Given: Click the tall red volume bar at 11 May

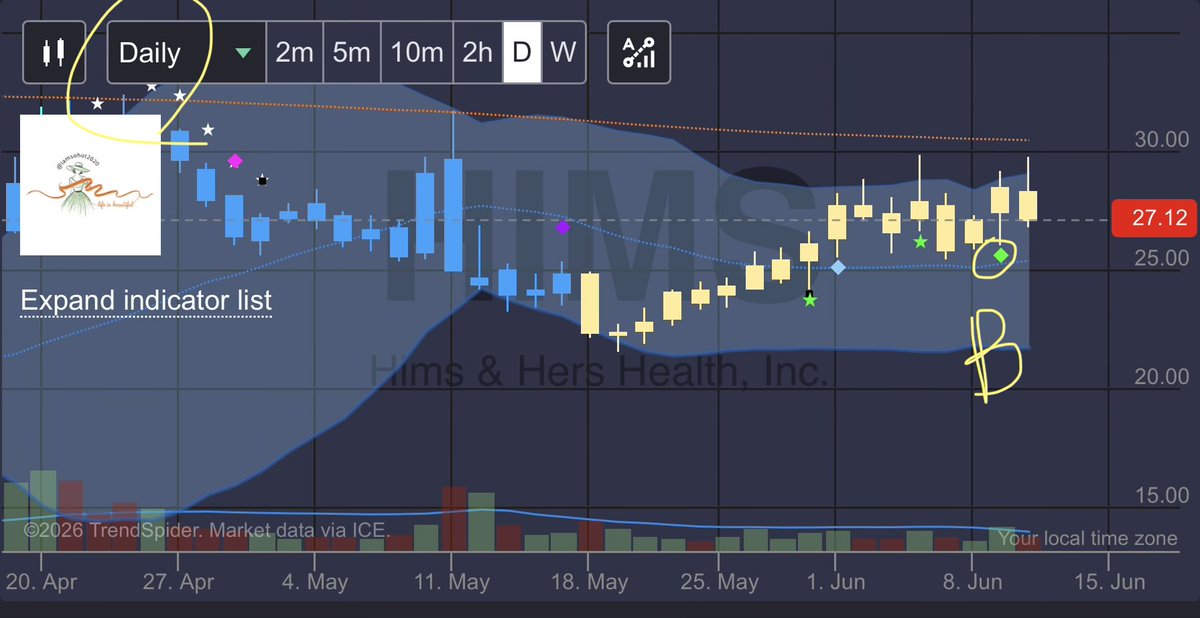Looking at the screenshot, I should coord(454,520).
